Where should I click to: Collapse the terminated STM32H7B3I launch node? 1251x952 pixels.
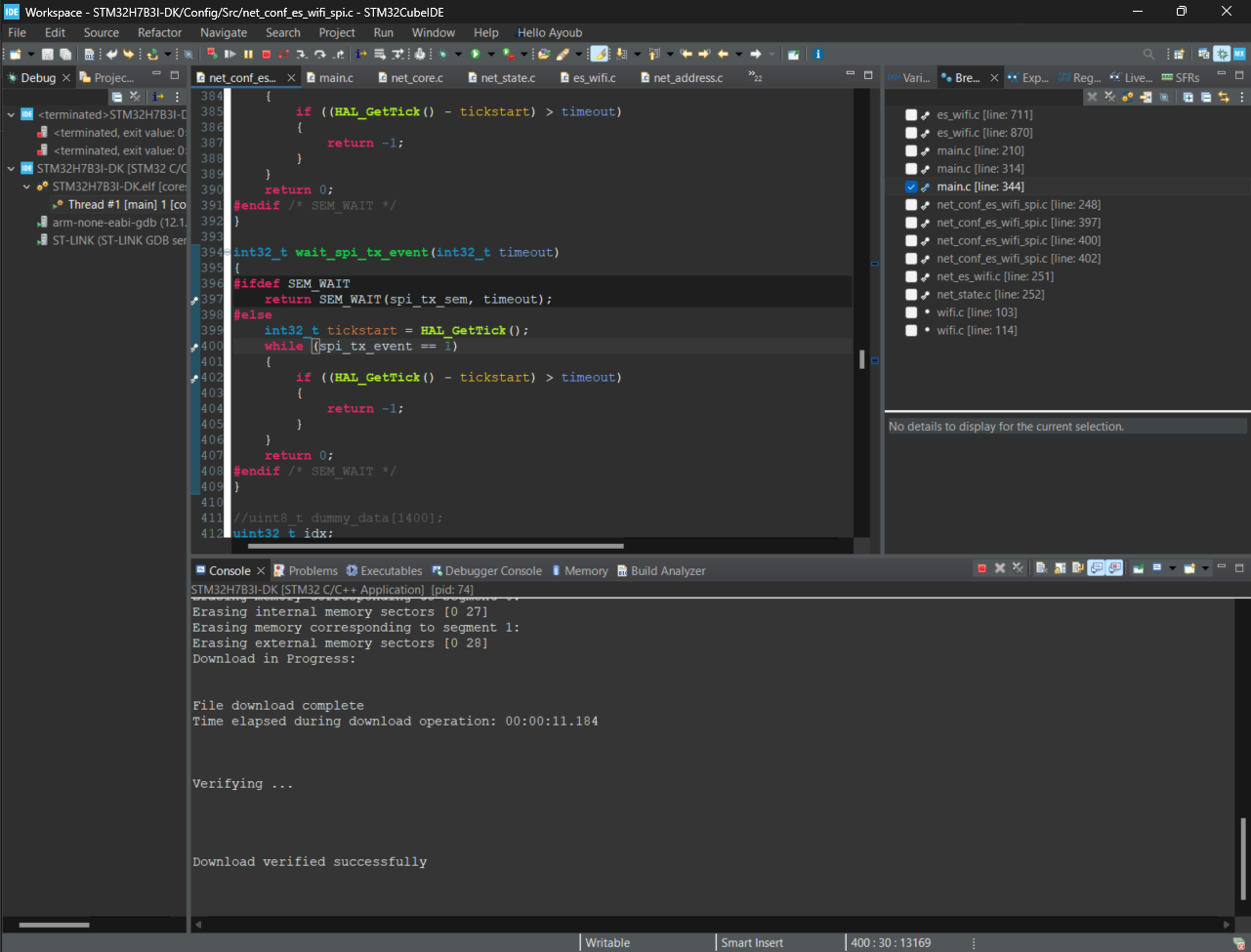[11, 115]
